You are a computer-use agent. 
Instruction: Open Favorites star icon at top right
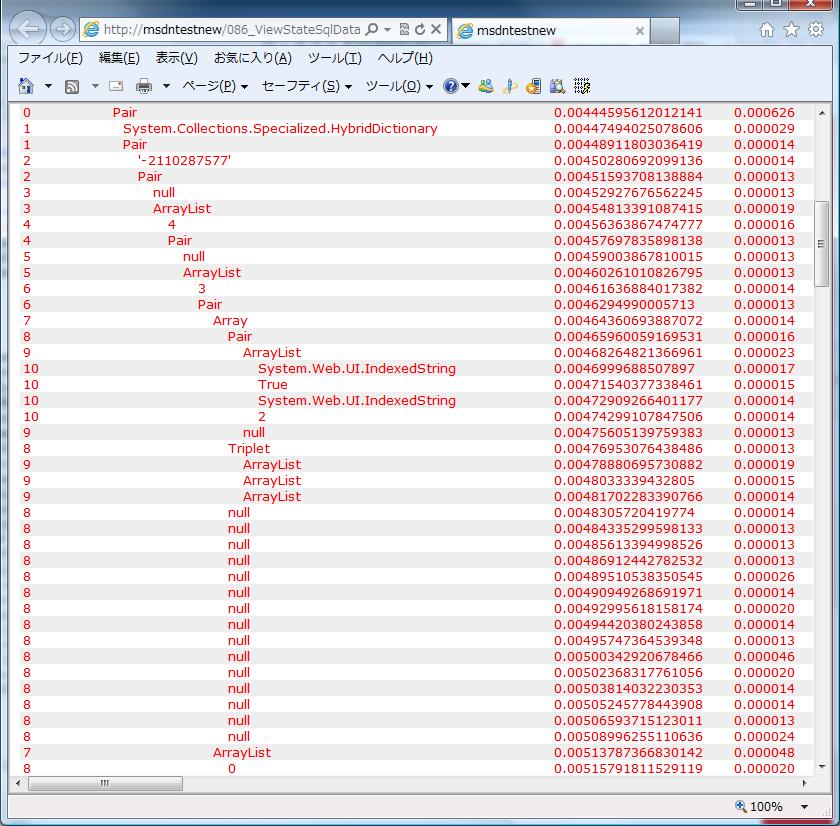click(x=791, y=30)
